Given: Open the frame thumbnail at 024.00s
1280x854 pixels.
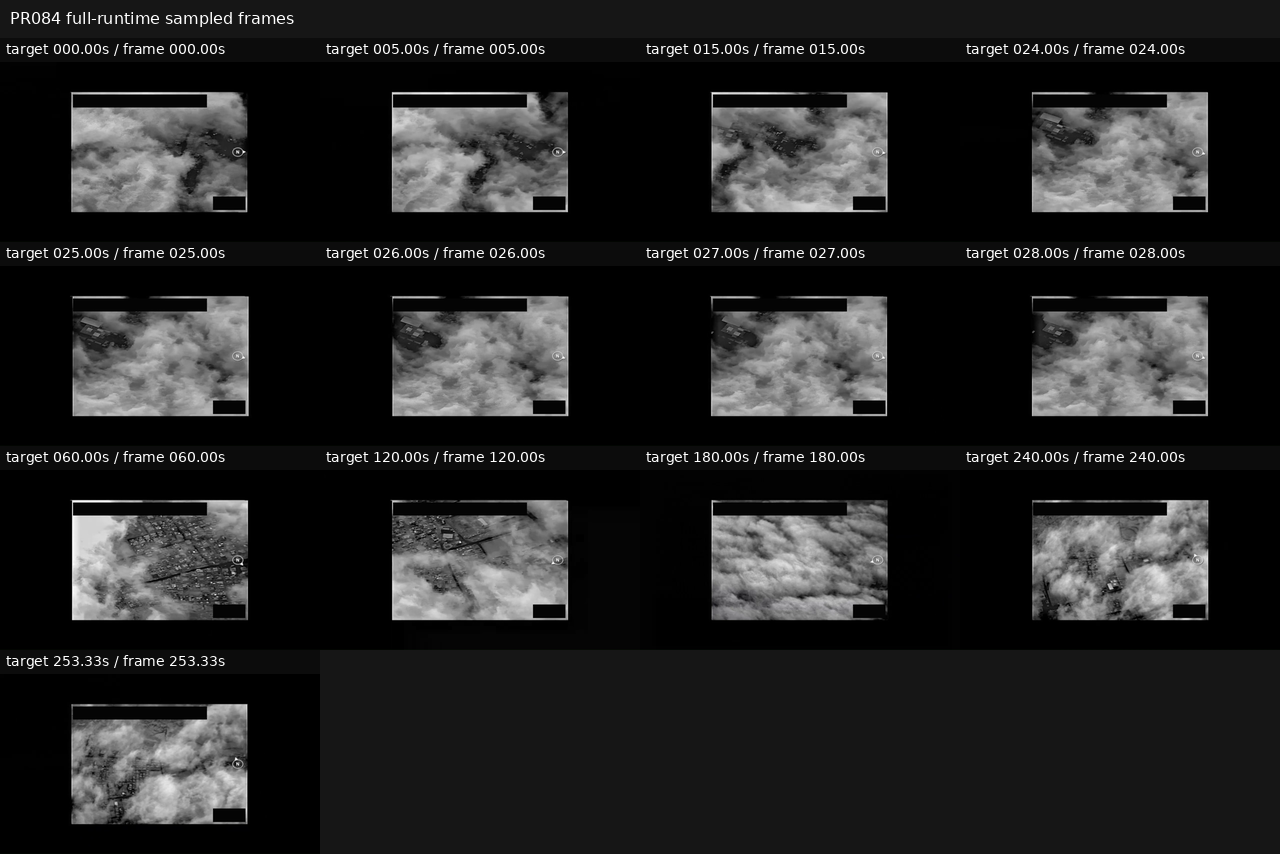Looking at the screenshot, I should 1119,152.
